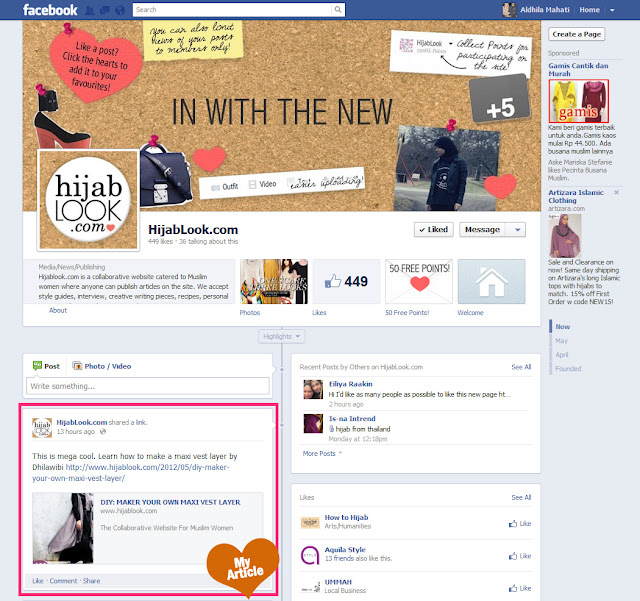Open dropdown arrow next to Message
The width and height of the screenshot is (640, 601).
pos(517,229)
